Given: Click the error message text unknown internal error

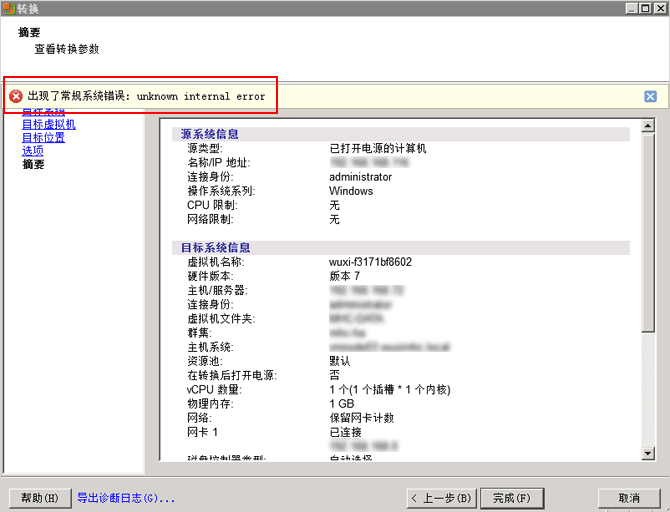Looking at the screenshot, I should click(x=201, y=97).
